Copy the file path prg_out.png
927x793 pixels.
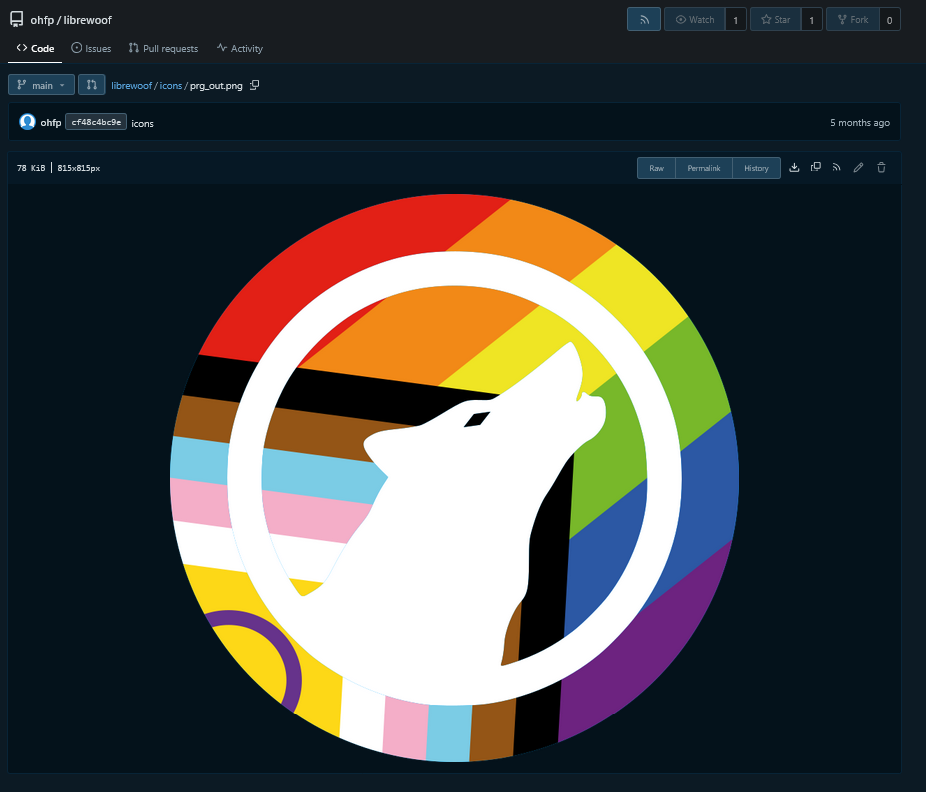(255, 85)
